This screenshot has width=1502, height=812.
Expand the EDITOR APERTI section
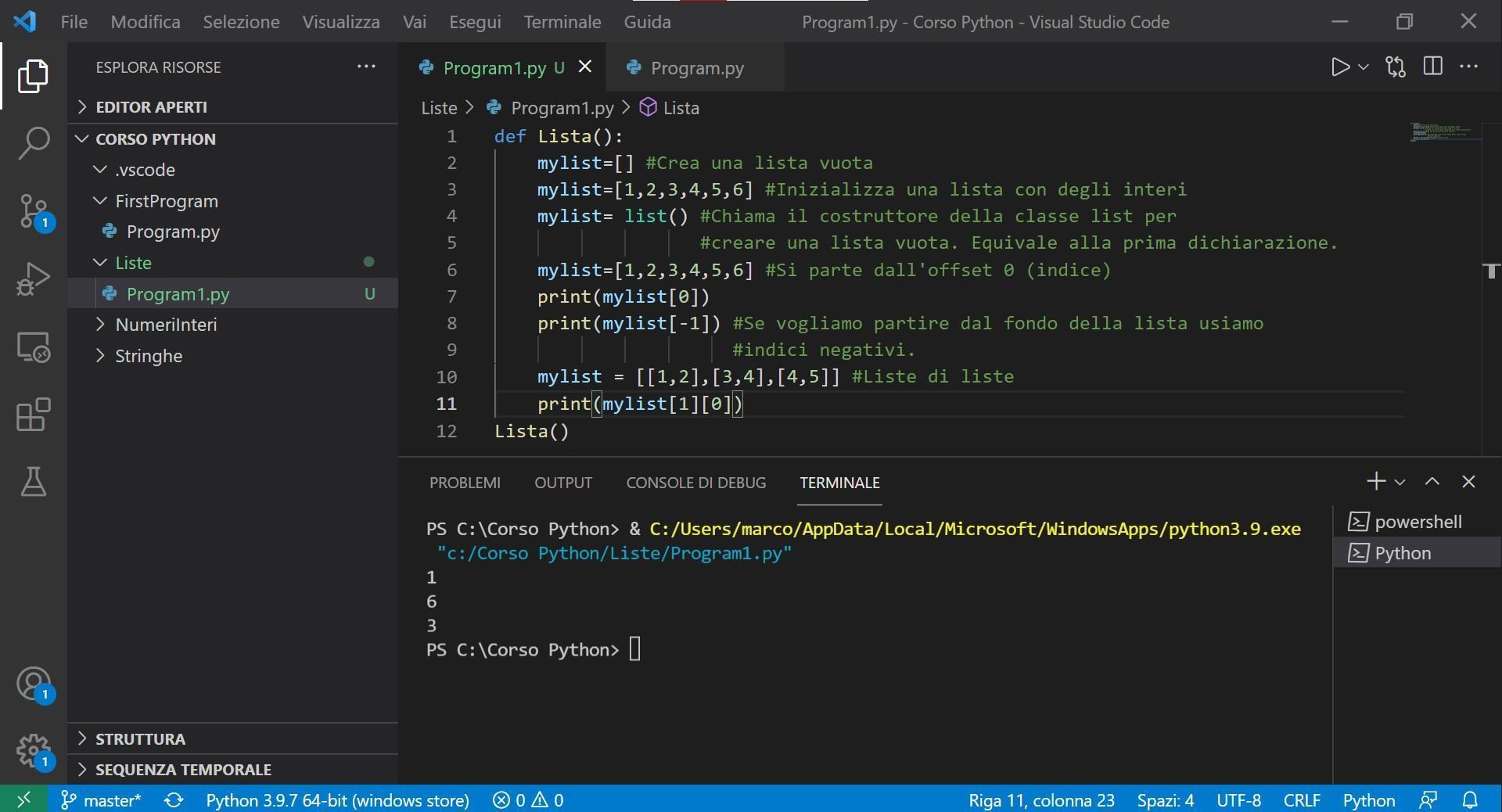(151, 107)
